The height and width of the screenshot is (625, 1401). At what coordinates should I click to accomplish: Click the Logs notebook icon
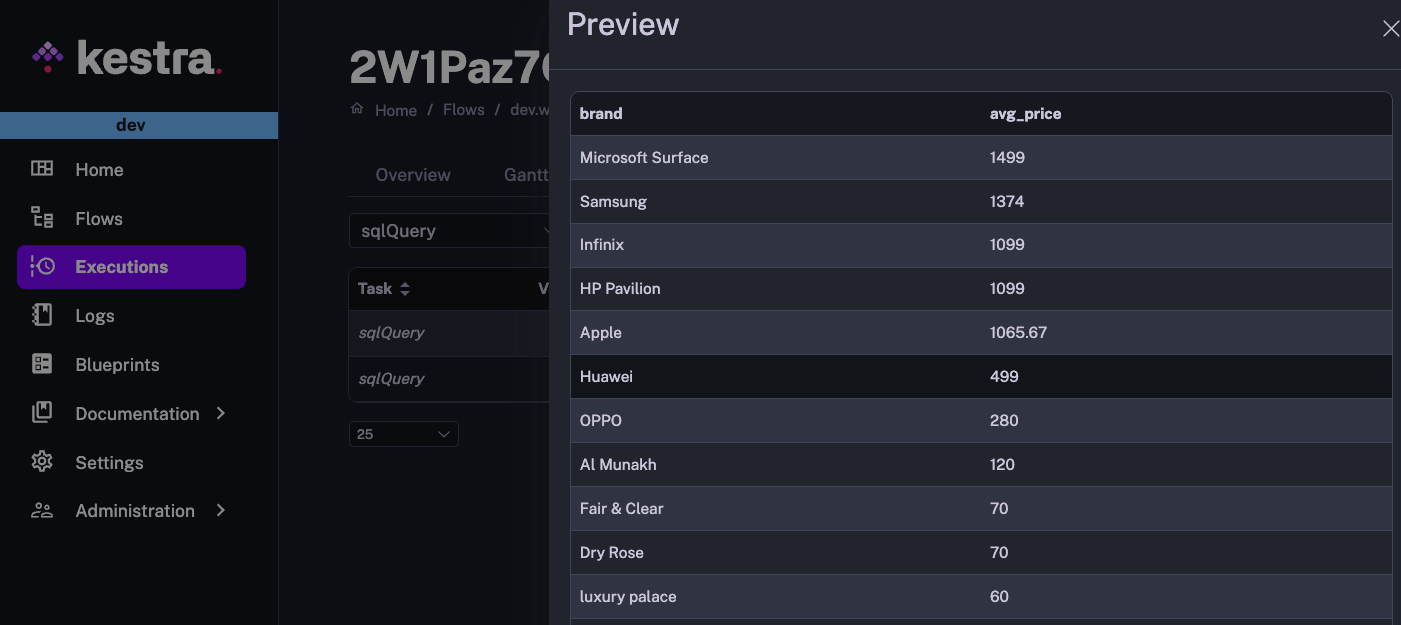[42, 316]
